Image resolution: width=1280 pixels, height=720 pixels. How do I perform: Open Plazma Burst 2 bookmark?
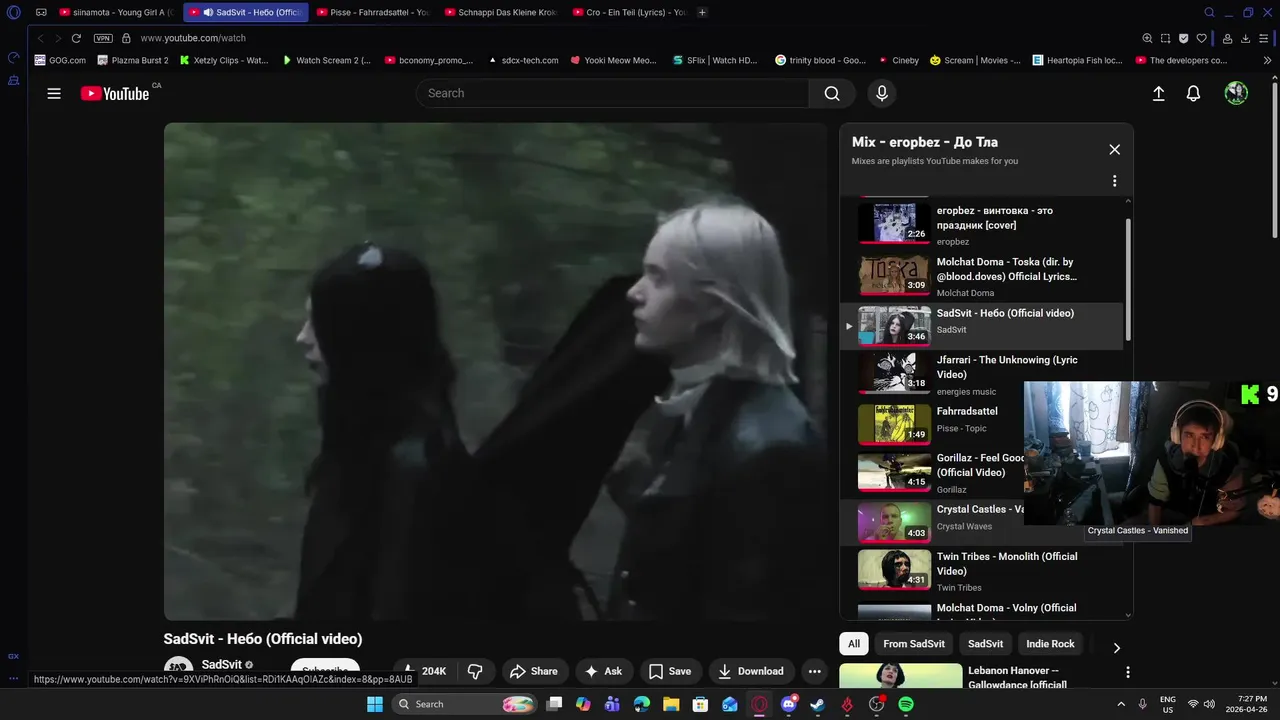pos(133,60)
